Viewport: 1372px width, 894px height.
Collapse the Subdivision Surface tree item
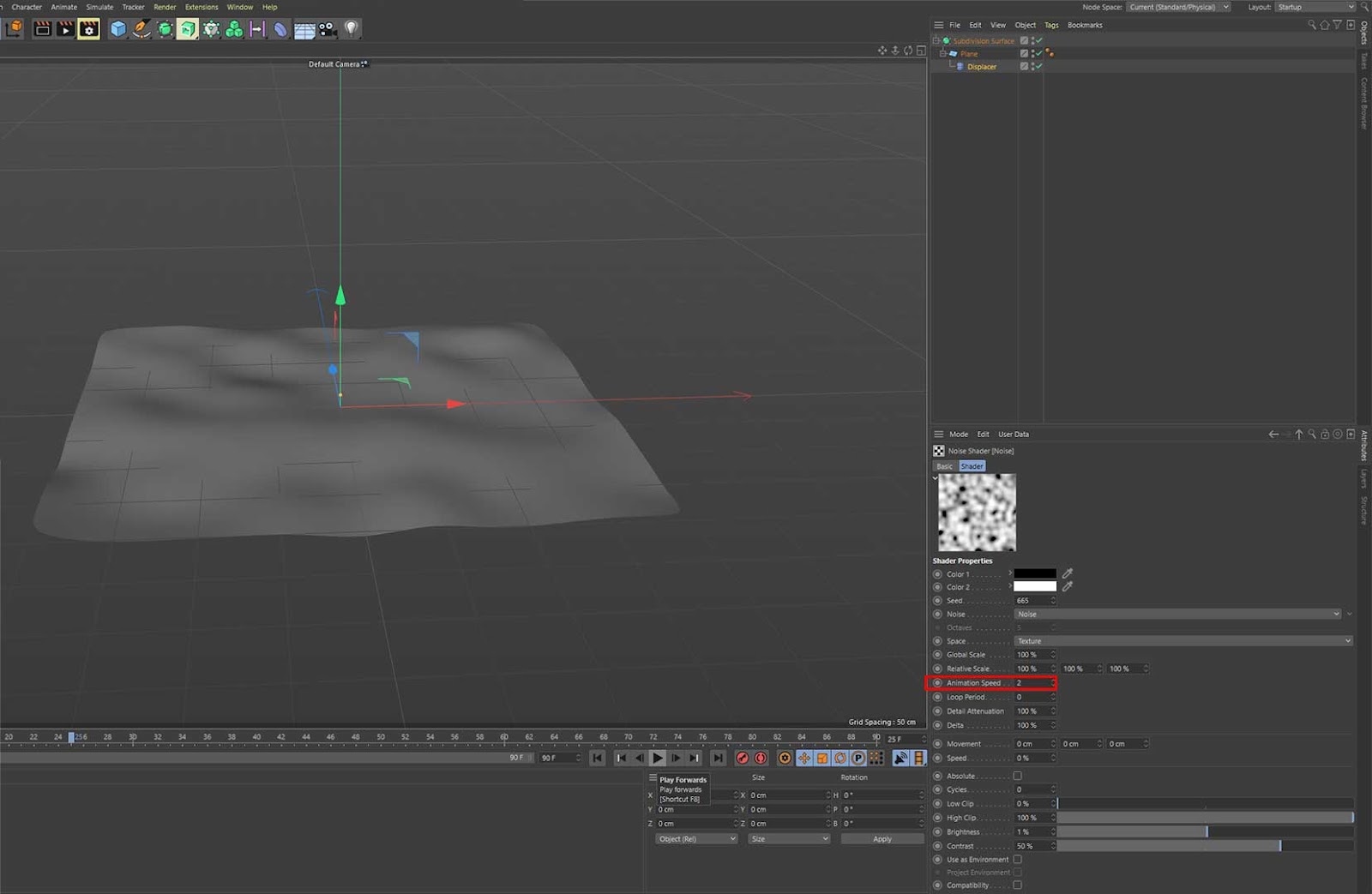point(936,40)
